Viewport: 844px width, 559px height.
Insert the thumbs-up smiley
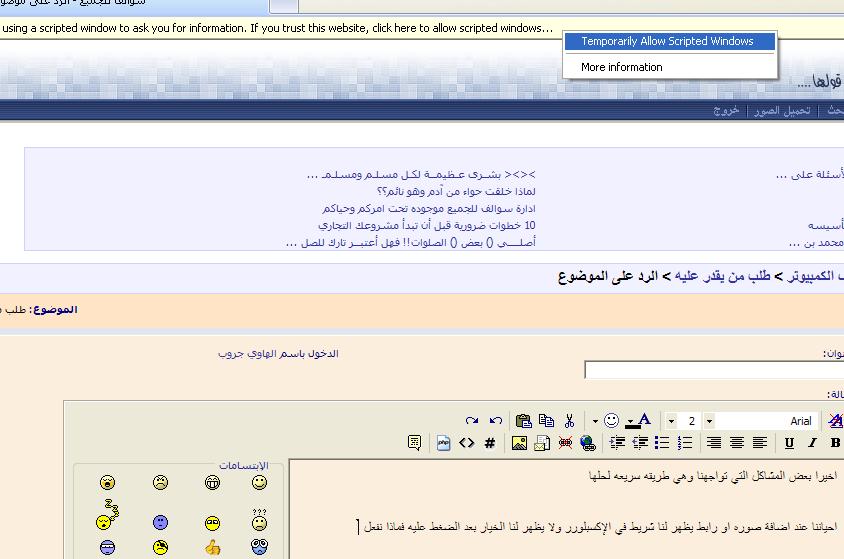tap(212, 547)
